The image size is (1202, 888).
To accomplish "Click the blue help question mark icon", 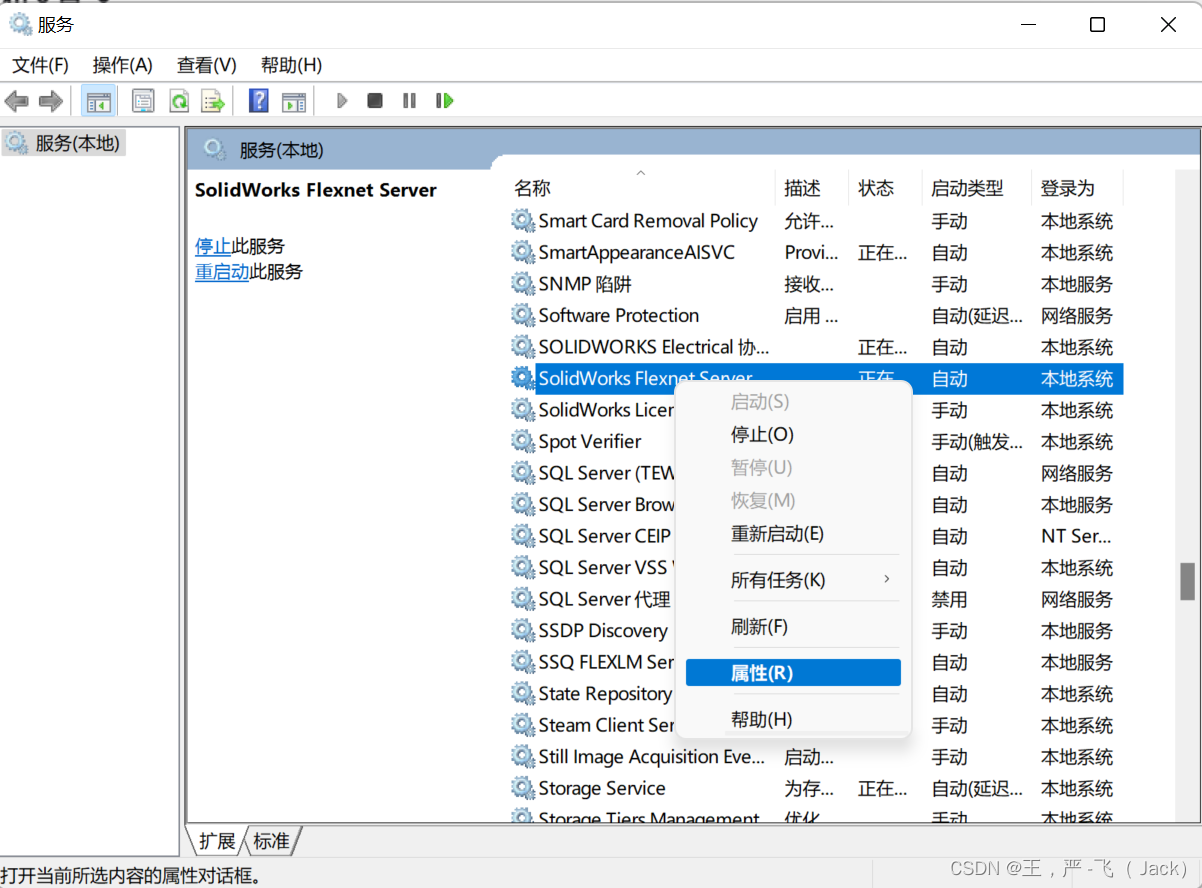I will click(258, 101).
